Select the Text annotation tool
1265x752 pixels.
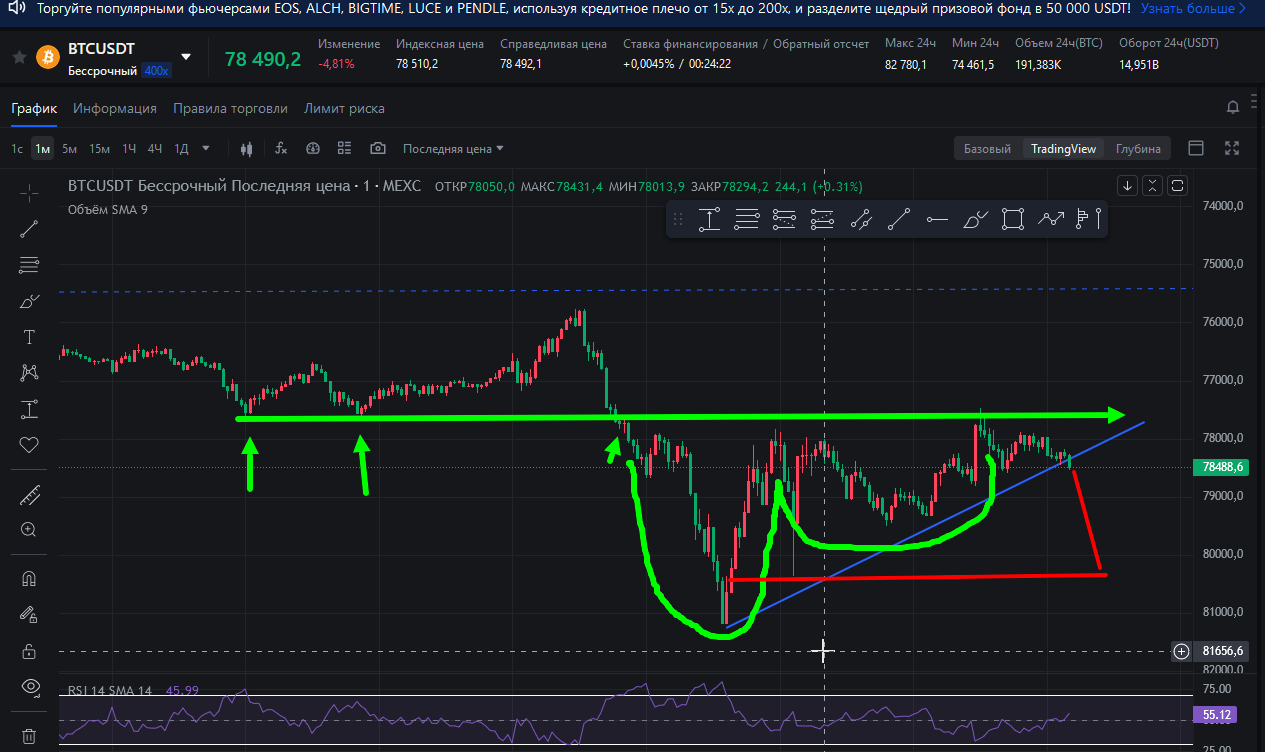pyautogui.click(x=29, y=337)
